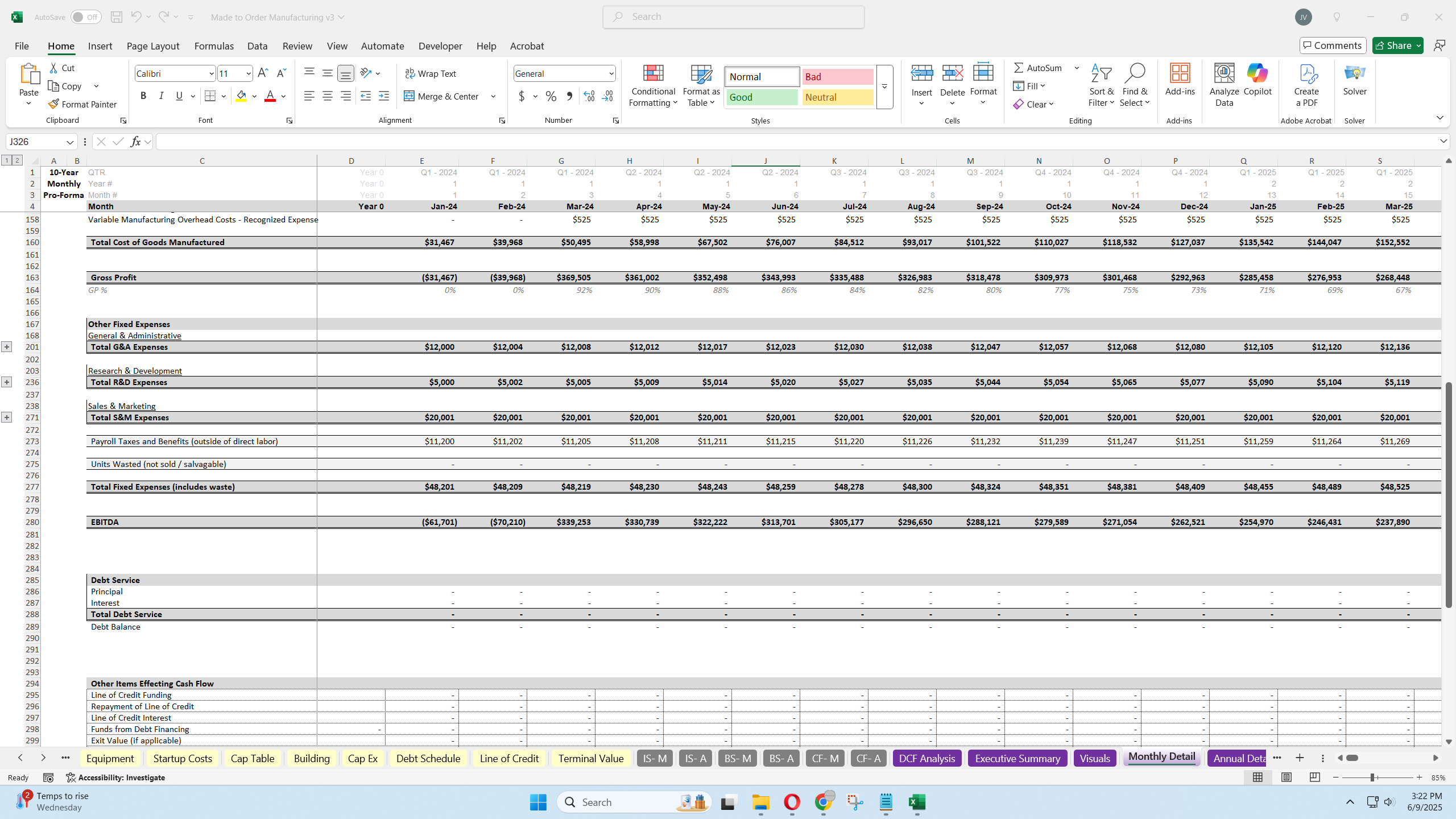Open the font name dropdown
The width and height of the screenshot is (1456, 819).
211,73
